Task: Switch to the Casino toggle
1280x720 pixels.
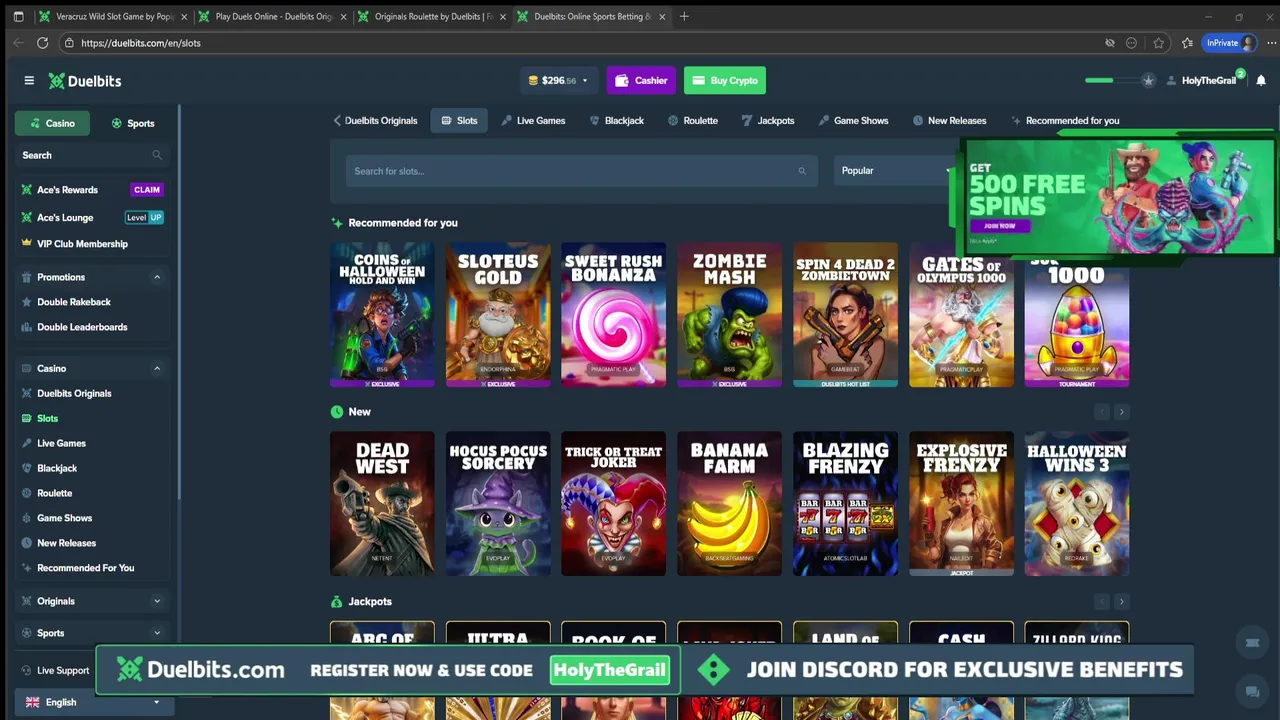Action: click(52, 123)
